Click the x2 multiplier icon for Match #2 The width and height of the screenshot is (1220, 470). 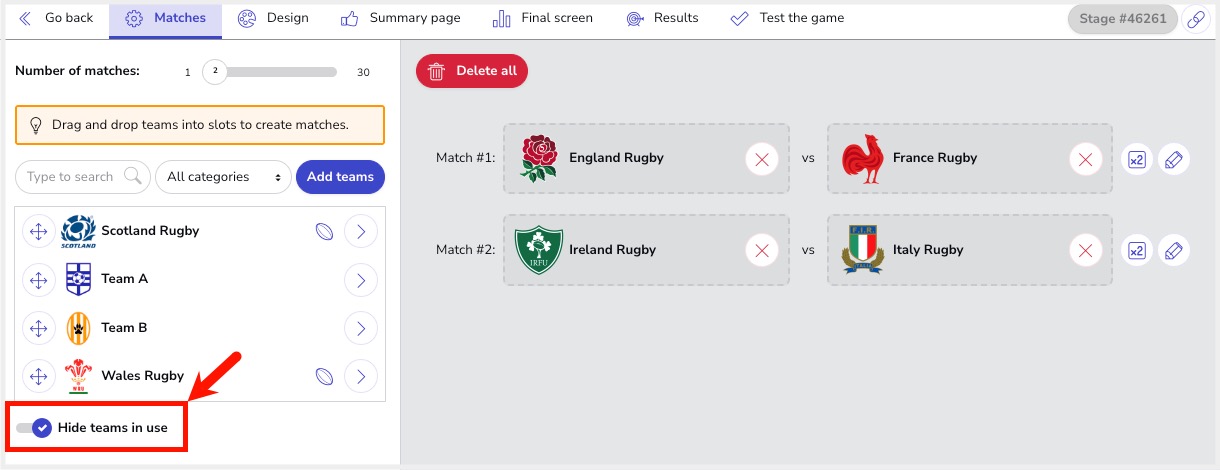(1137, 250)
